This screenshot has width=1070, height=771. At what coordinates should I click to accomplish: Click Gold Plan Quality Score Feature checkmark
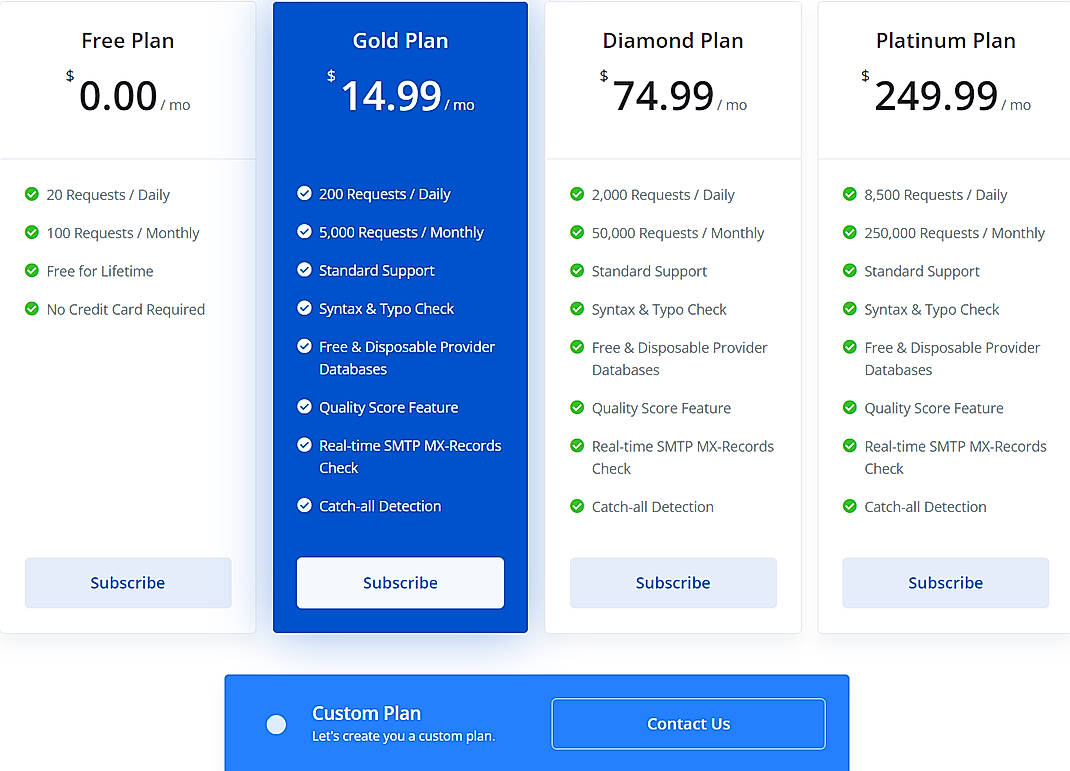304,407
